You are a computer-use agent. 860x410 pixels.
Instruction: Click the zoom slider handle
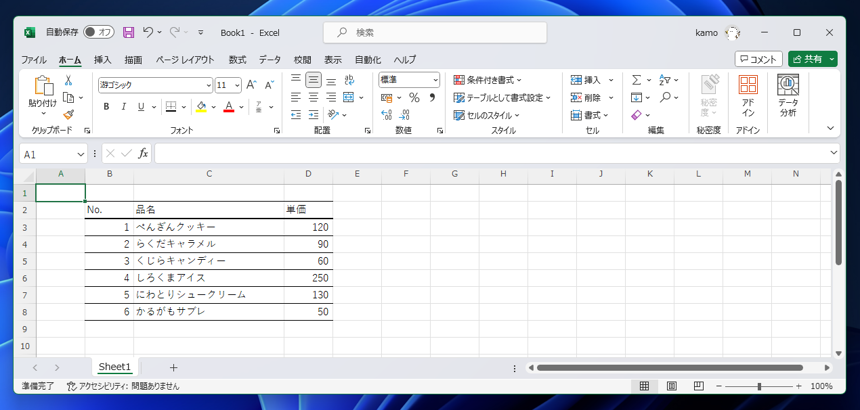[759, 386]
